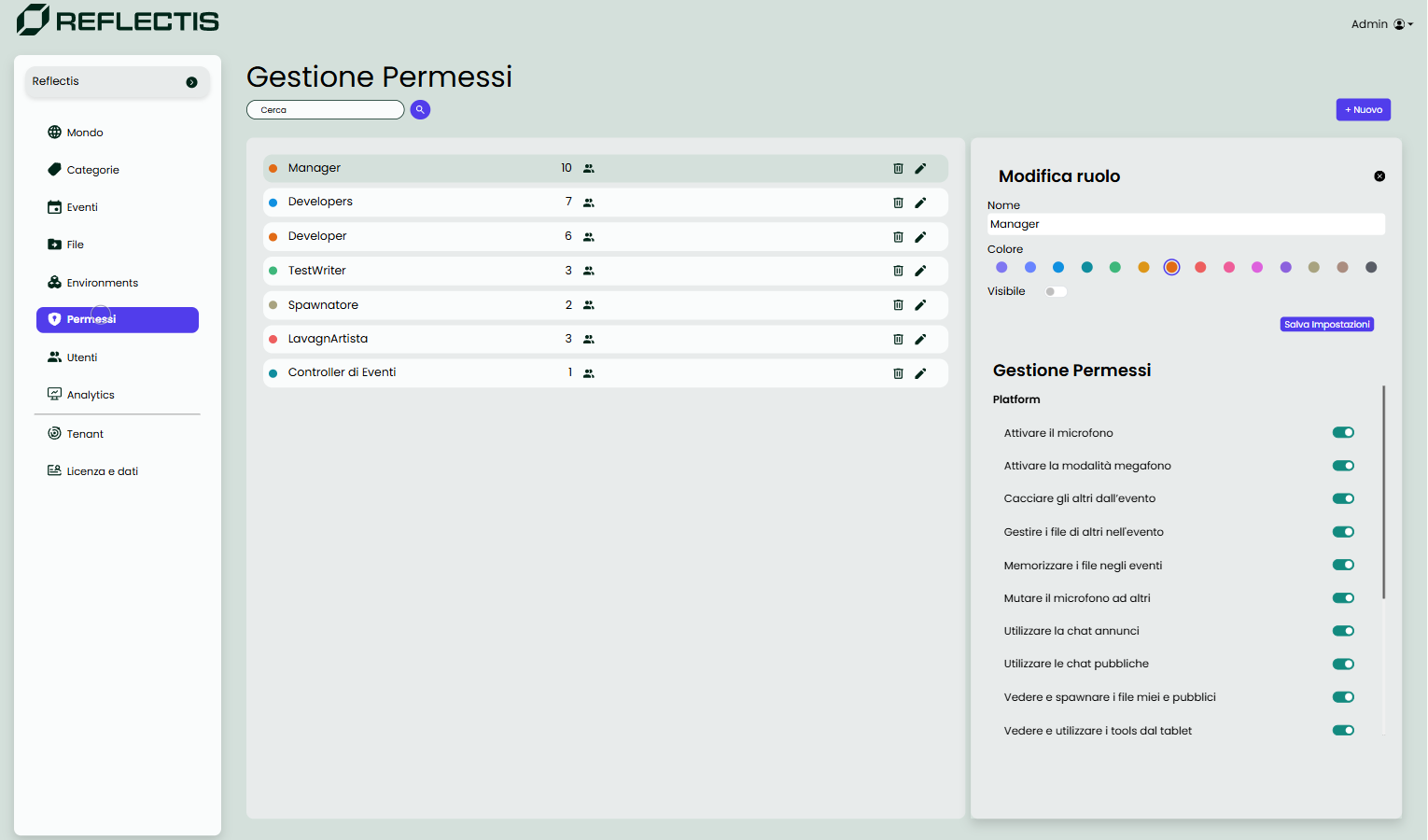Click the search magnifier button
The image size is (1428, 840).
click(x=420, y=109)
